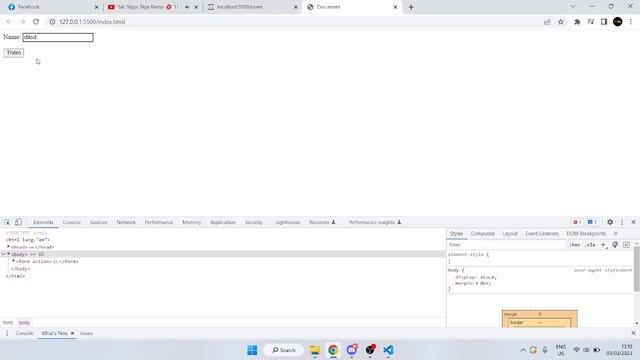Click the taskbar Search box
The width and height of the screenshot is (640, 360).
click(x=284, y=350)
